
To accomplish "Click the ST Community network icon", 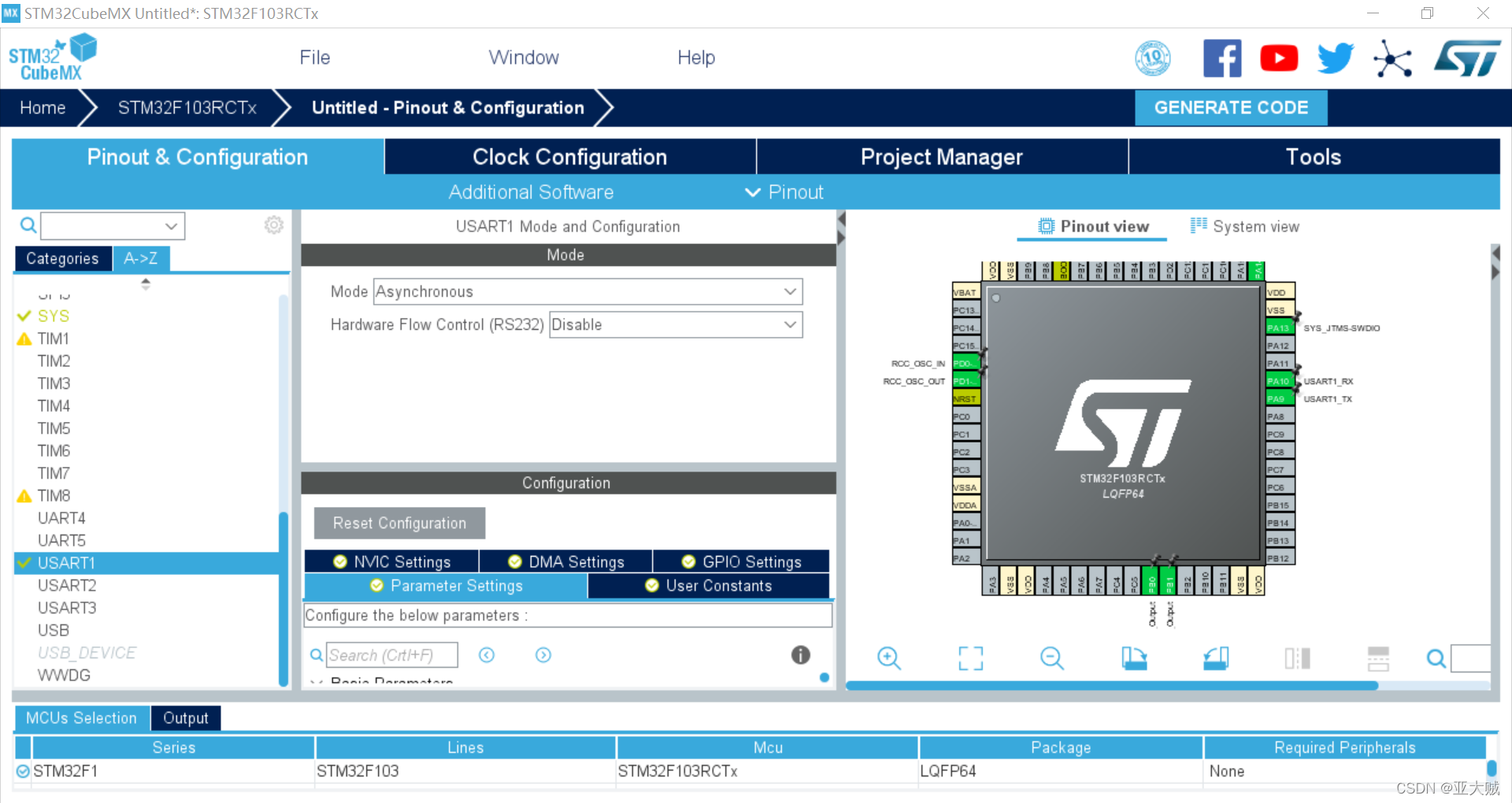I will point(1392,57).
